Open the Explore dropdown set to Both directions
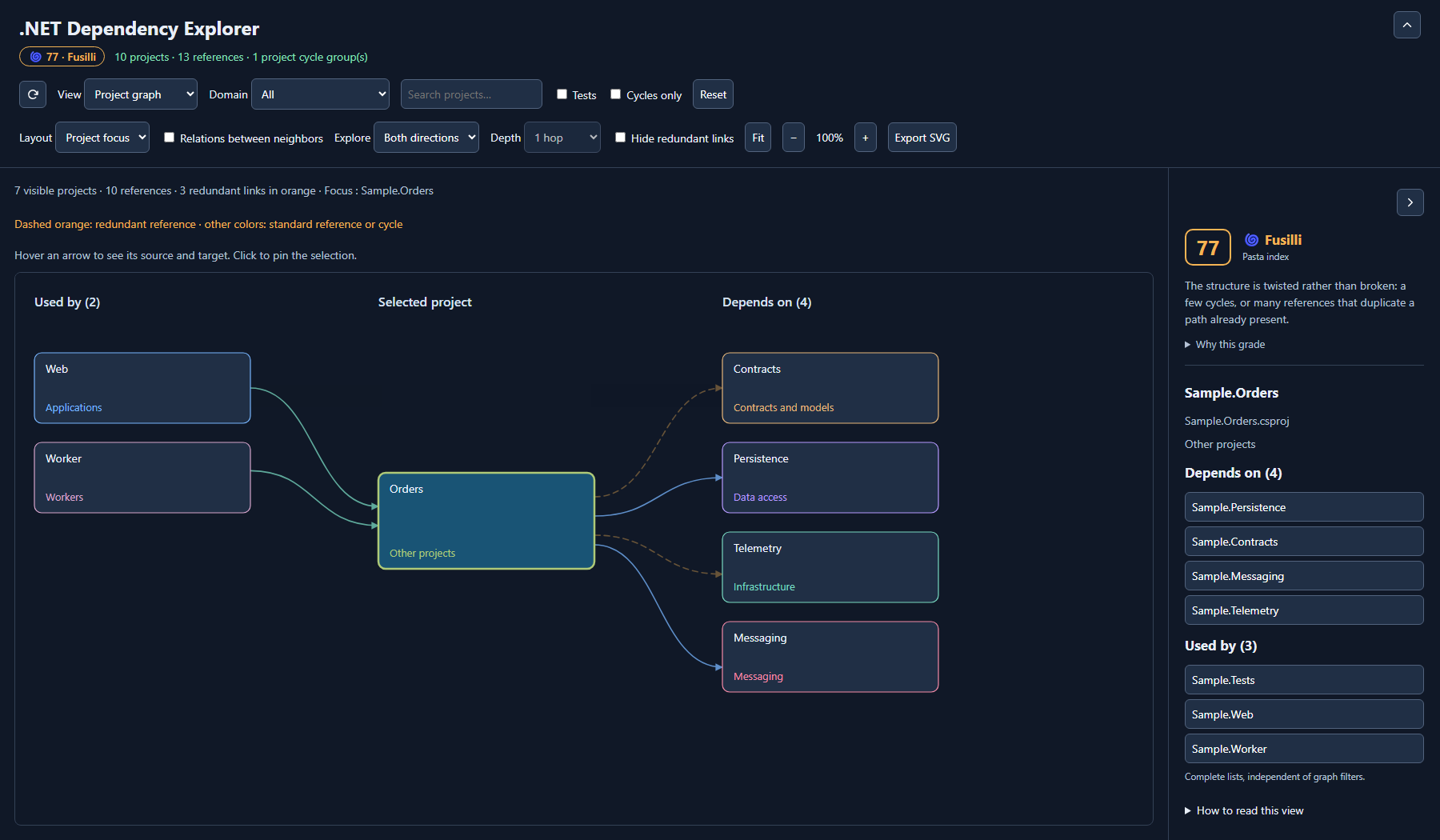The image size is (1440, 840). click(x=426, y=138)
